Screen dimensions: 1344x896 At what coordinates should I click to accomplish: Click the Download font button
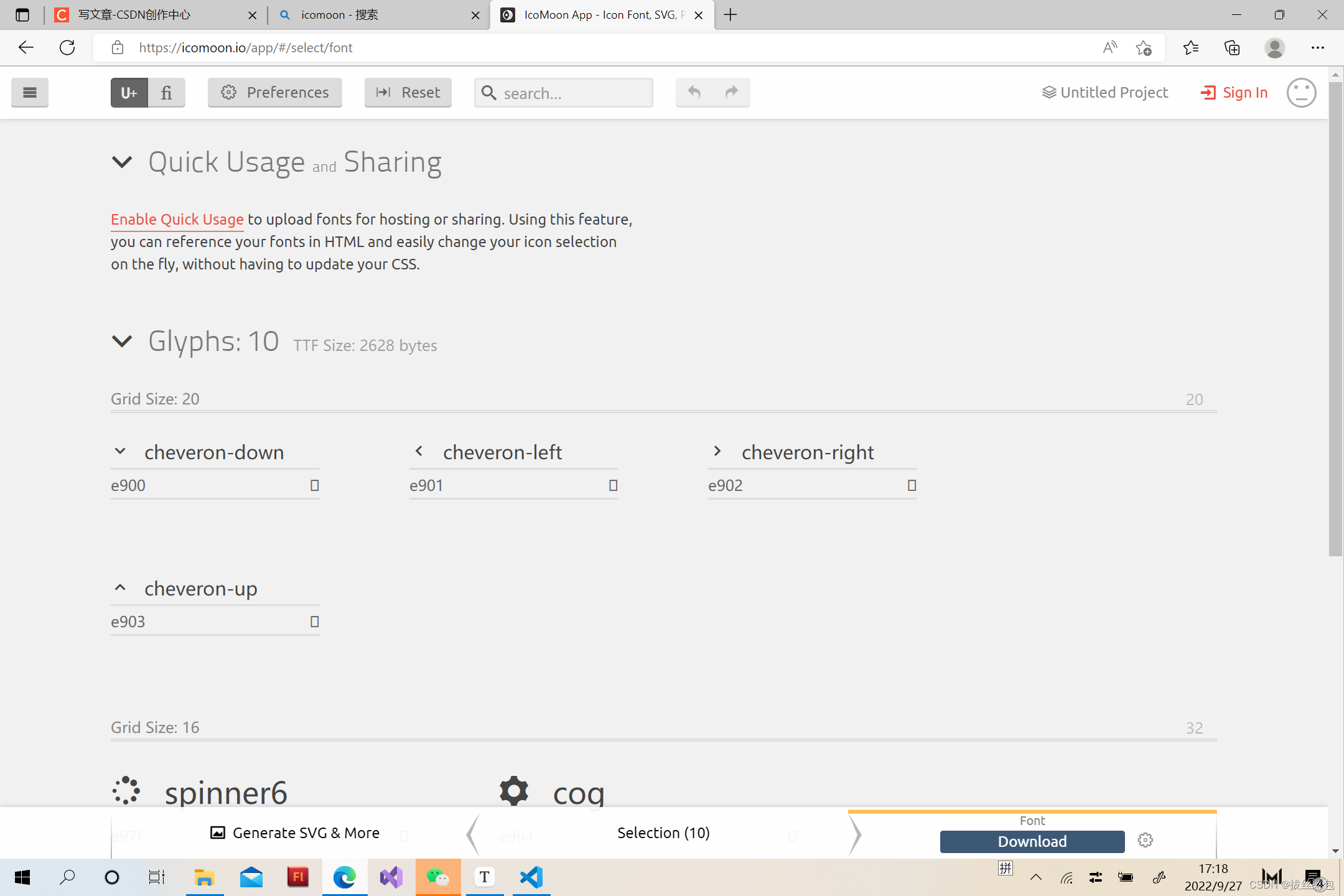1032,841
